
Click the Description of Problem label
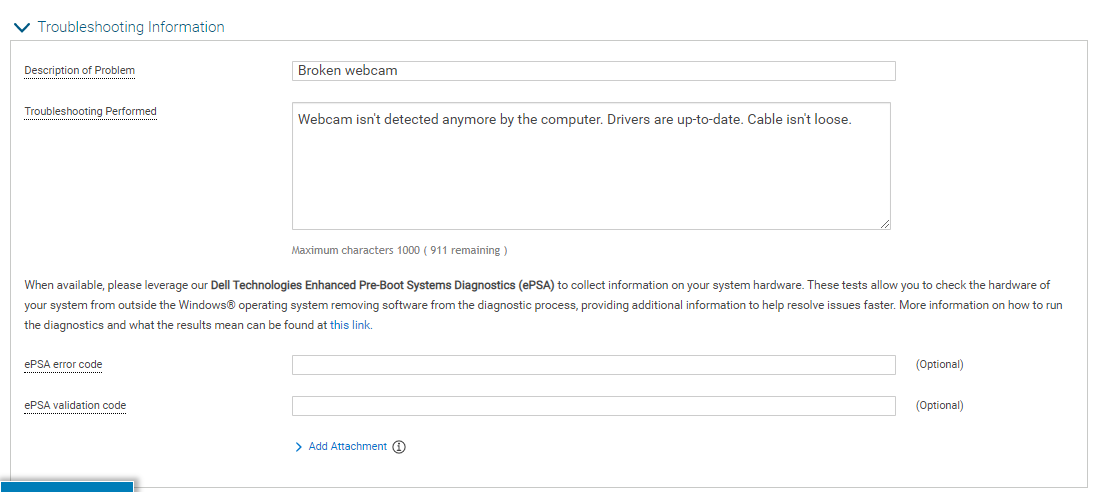(79, 71)
